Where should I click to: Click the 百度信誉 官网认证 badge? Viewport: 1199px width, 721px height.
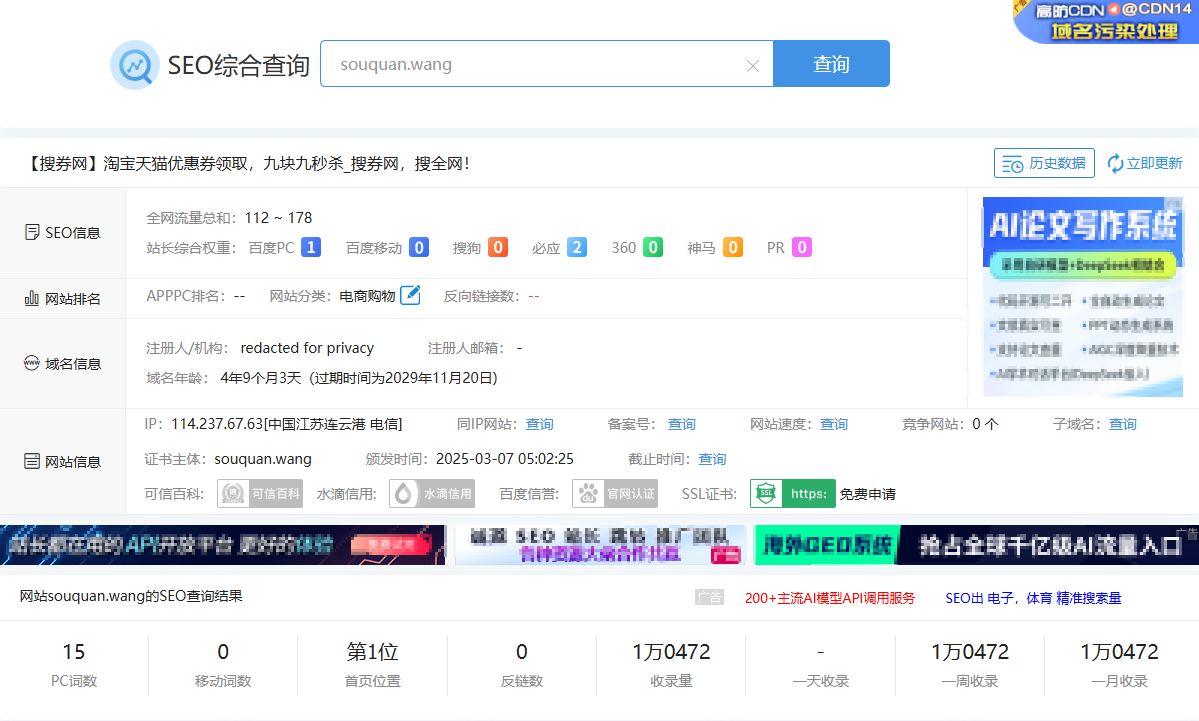tap(615, 493)
